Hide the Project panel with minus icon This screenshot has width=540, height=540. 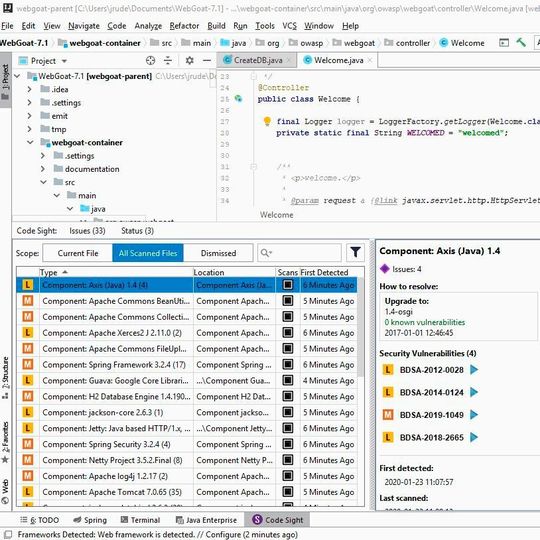click(x=207, y=61)
